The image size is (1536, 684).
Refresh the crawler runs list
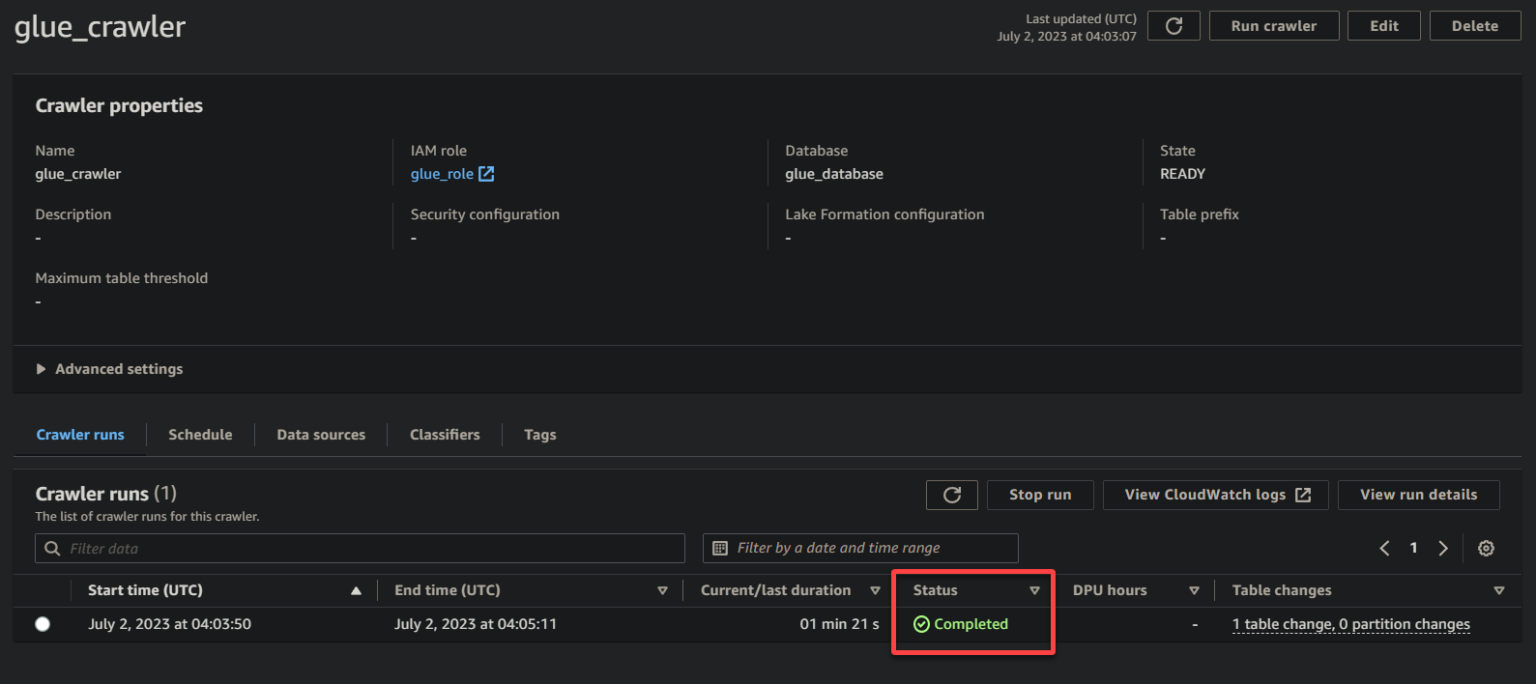coord(951,494)
